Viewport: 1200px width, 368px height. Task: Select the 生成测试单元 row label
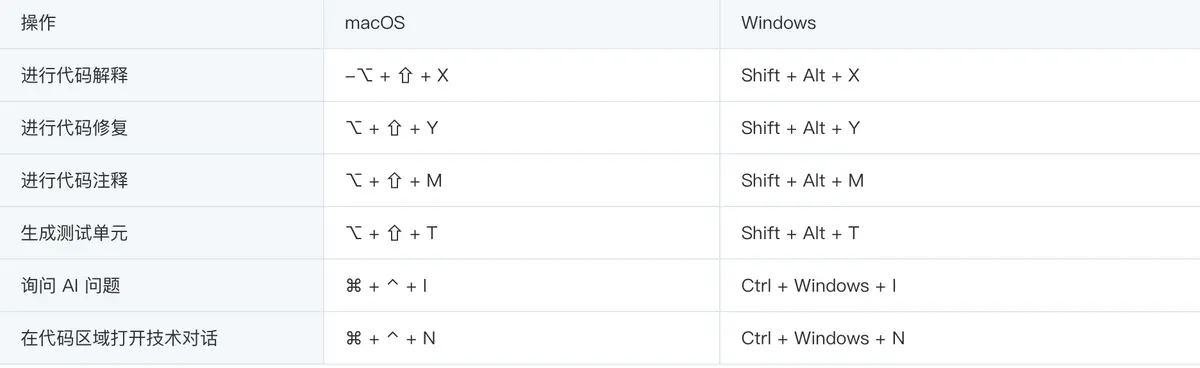(x=75, y=233)
